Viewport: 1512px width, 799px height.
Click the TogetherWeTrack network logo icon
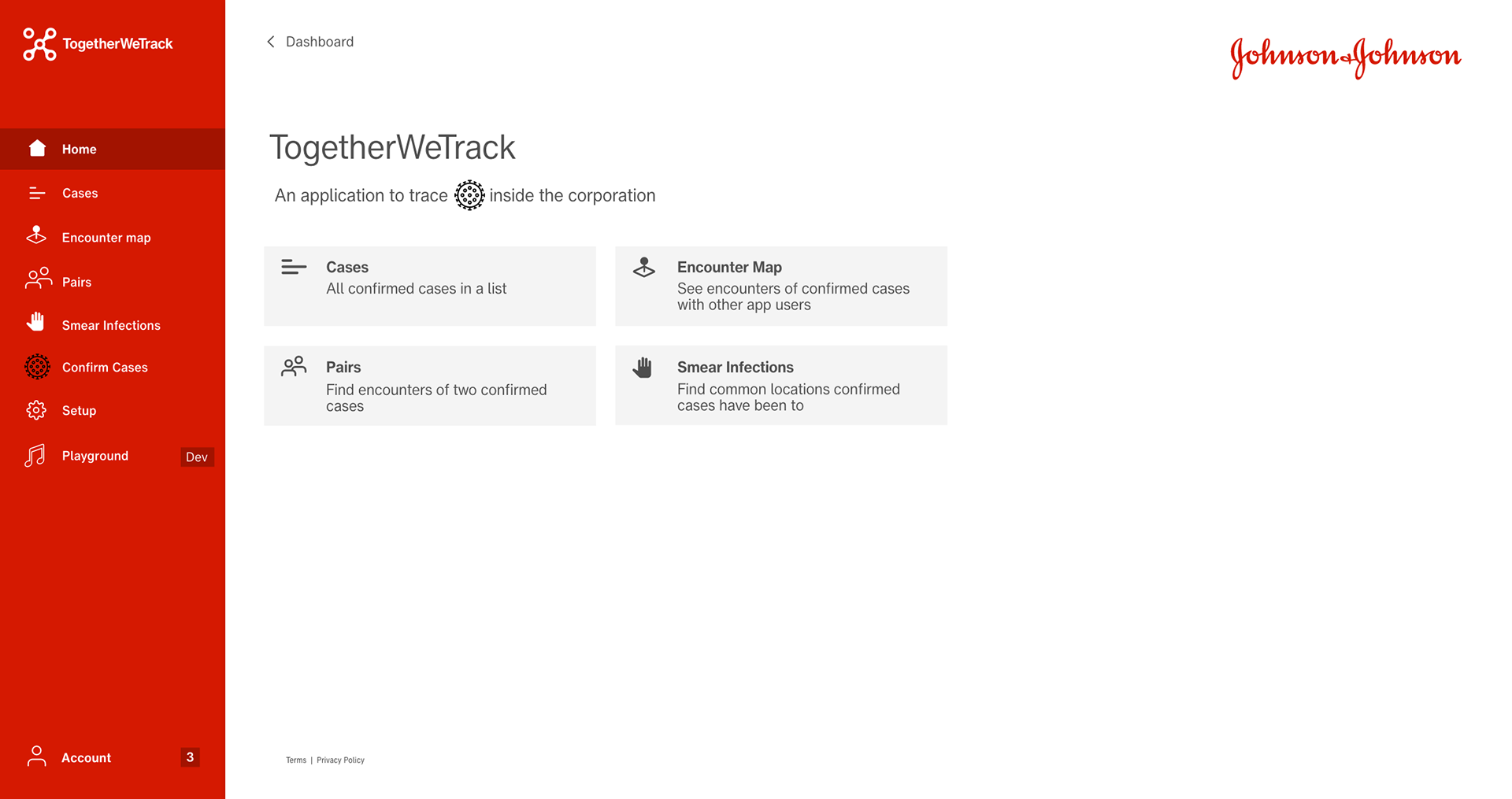39,44
